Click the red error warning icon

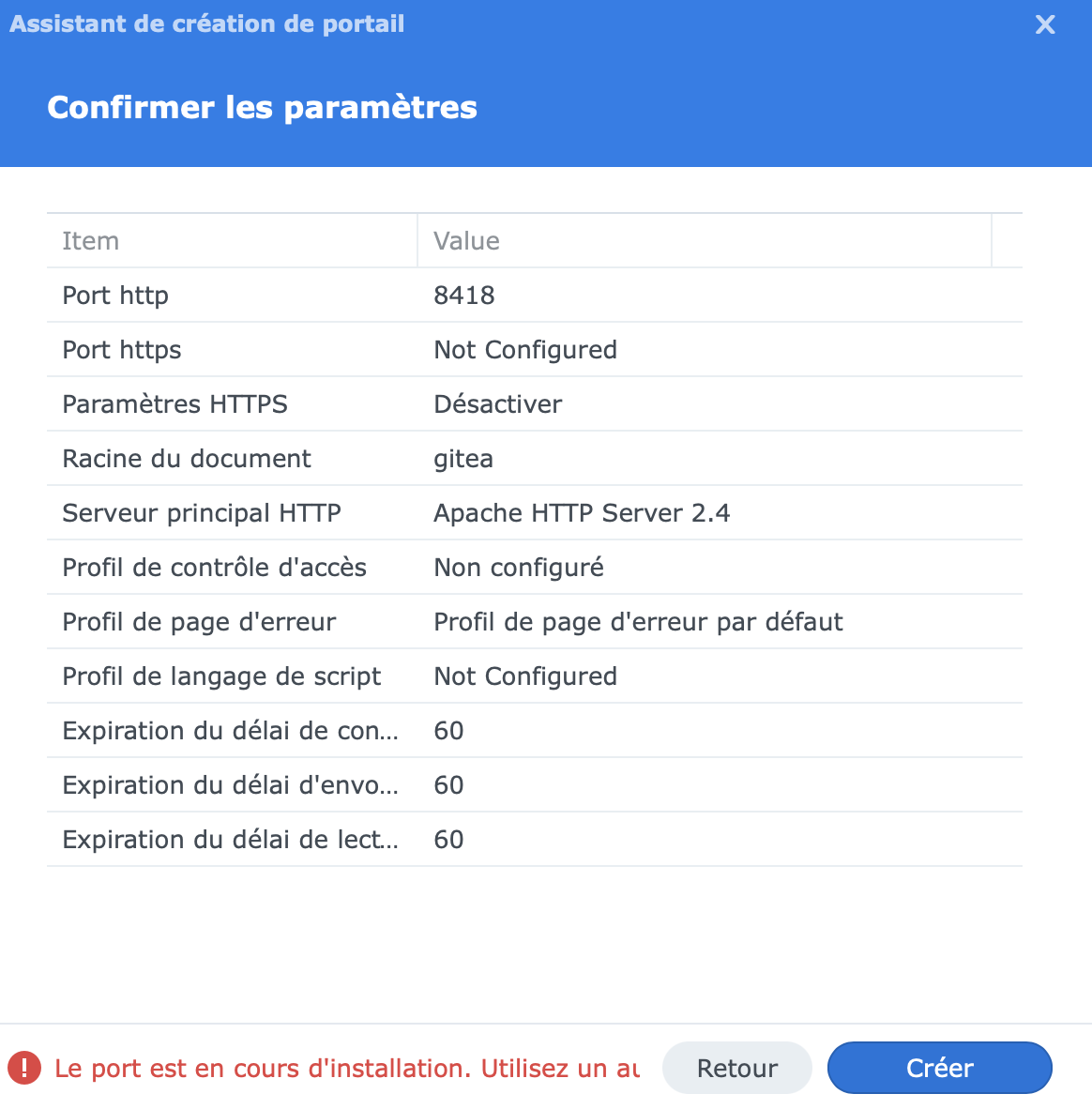click(x=24, y=1068)
